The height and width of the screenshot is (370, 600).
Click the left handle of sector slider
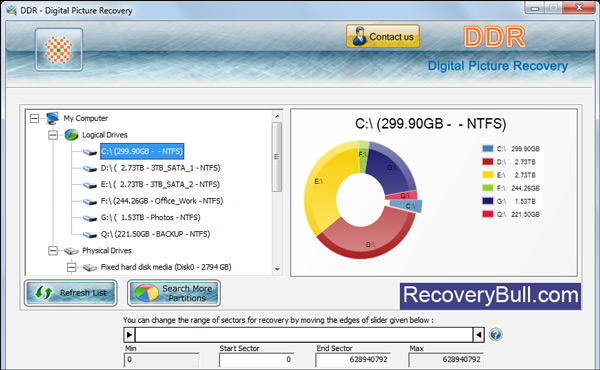129,335
